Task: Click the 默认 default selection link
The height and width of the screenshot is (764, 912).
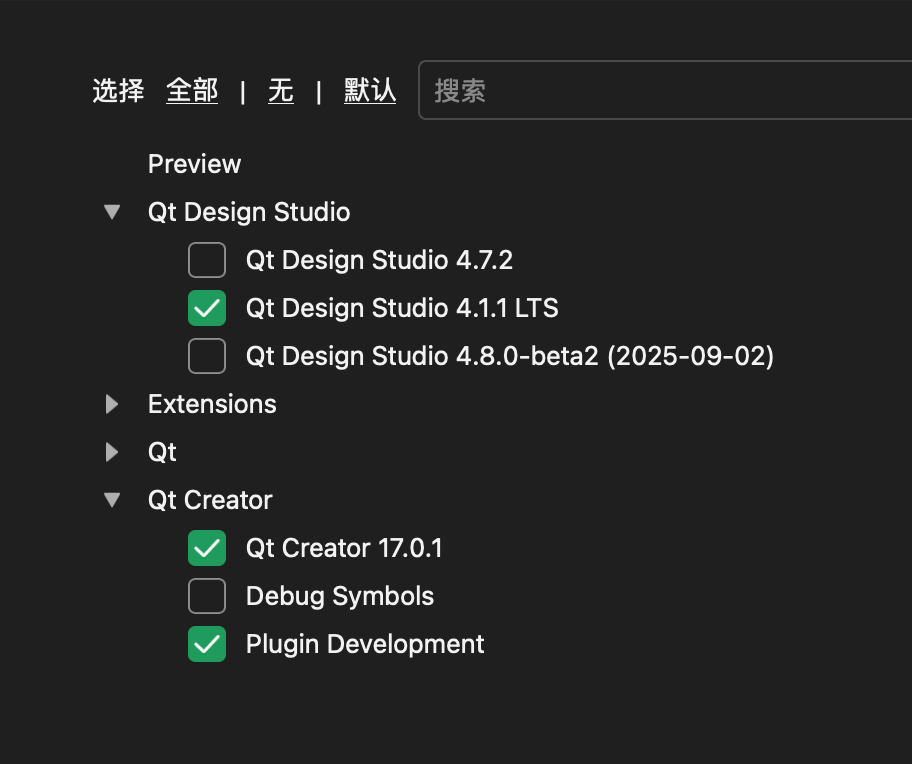Action: (370, 91)
